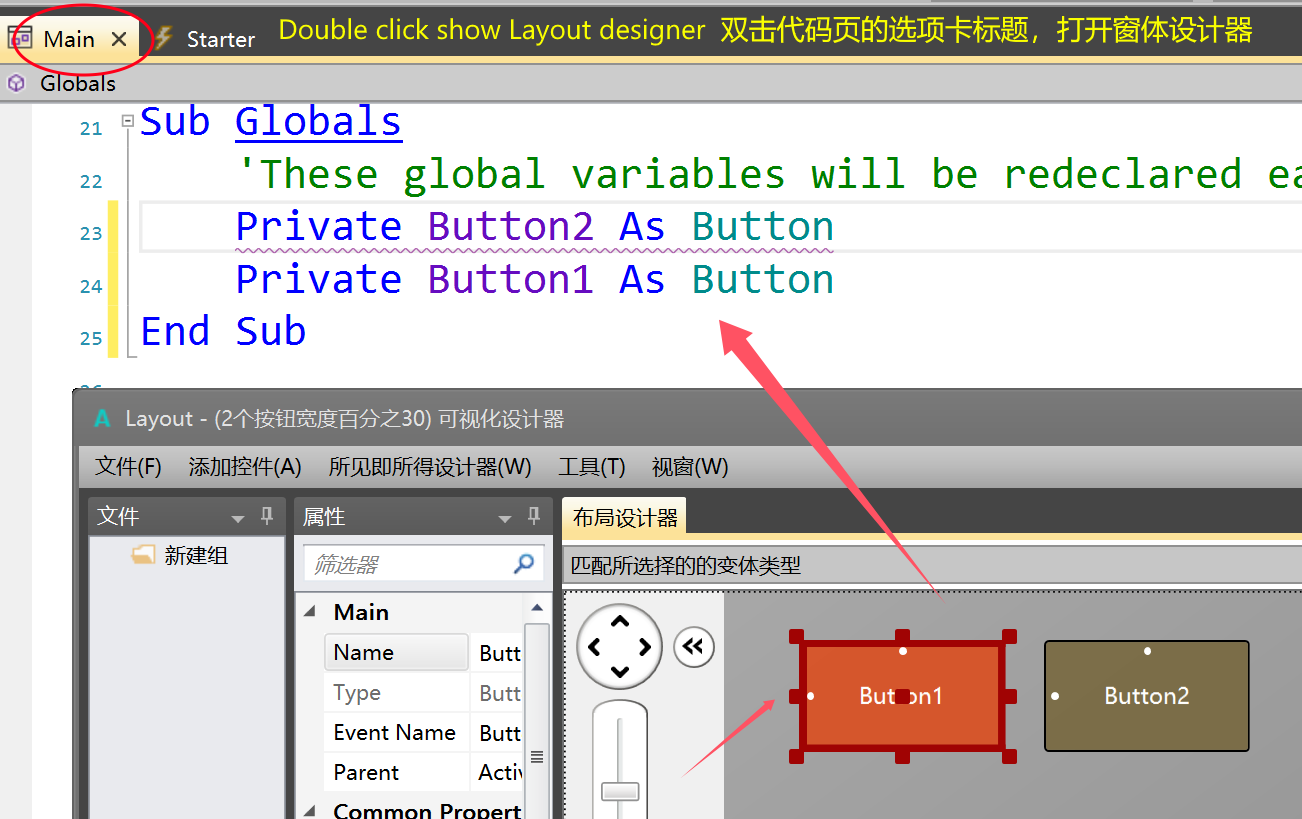
Task: Collapse Sub Globals code block
Action: 127,121
